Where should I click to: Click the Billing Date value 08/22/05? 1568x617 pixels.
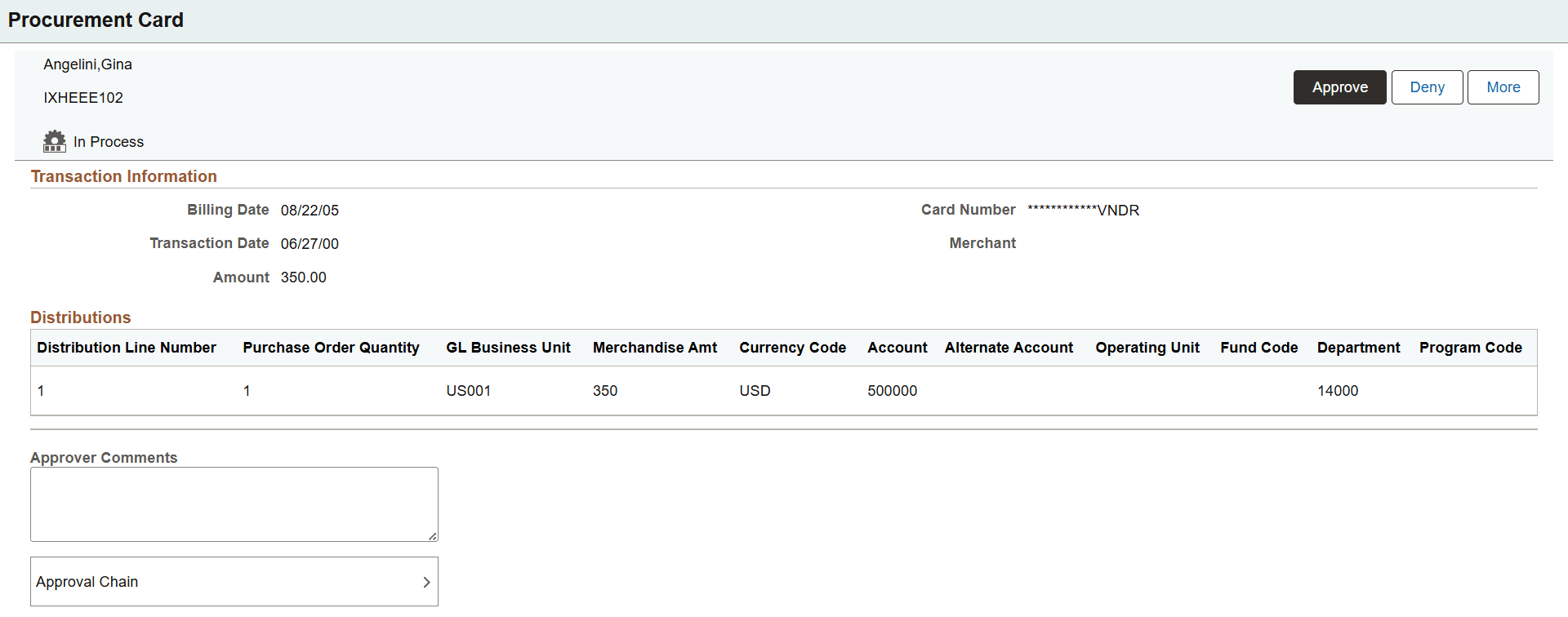[310, 211]
